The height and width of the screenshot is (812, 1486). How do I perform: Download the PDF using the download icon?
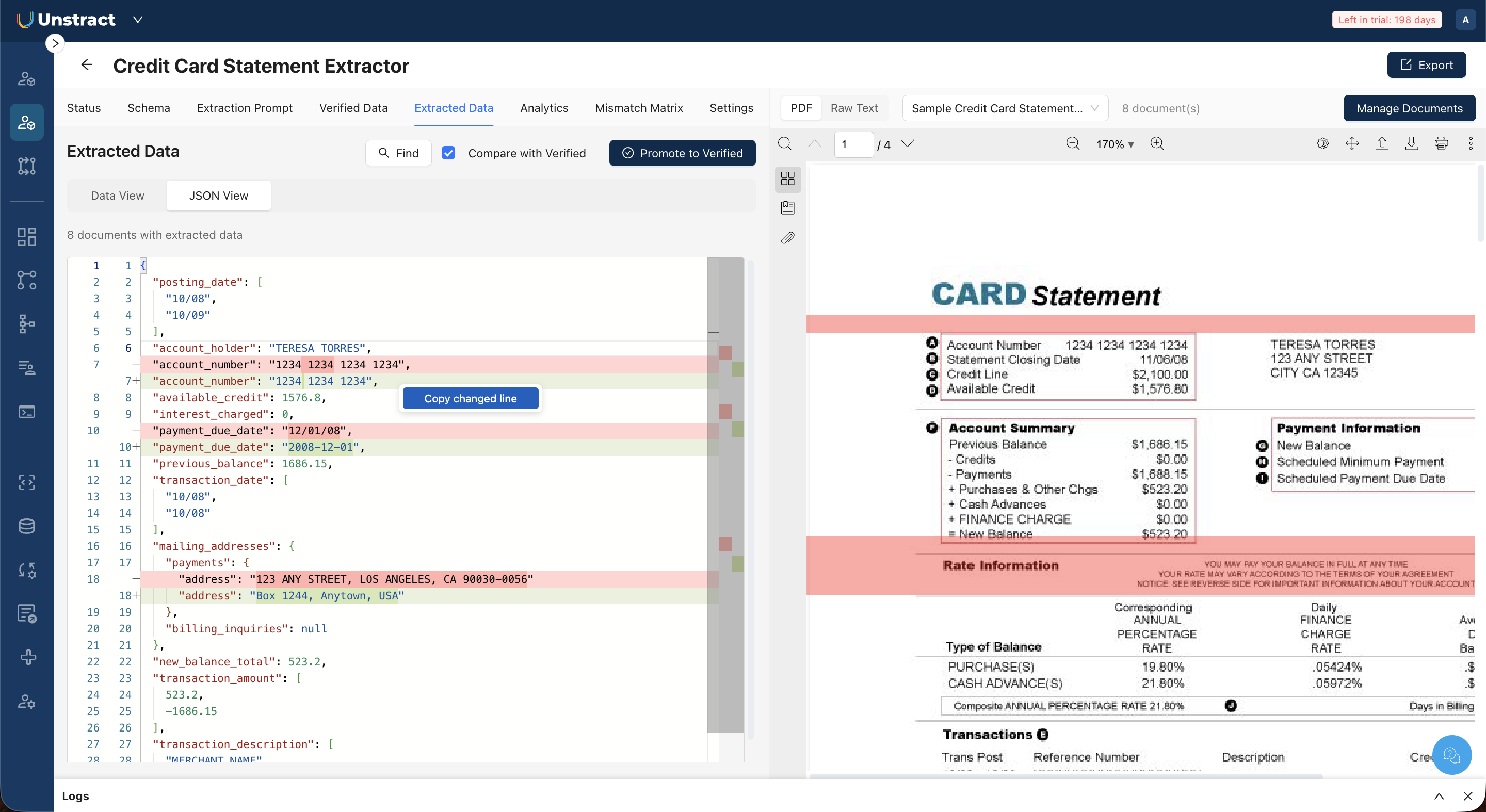coord(1411,143)
